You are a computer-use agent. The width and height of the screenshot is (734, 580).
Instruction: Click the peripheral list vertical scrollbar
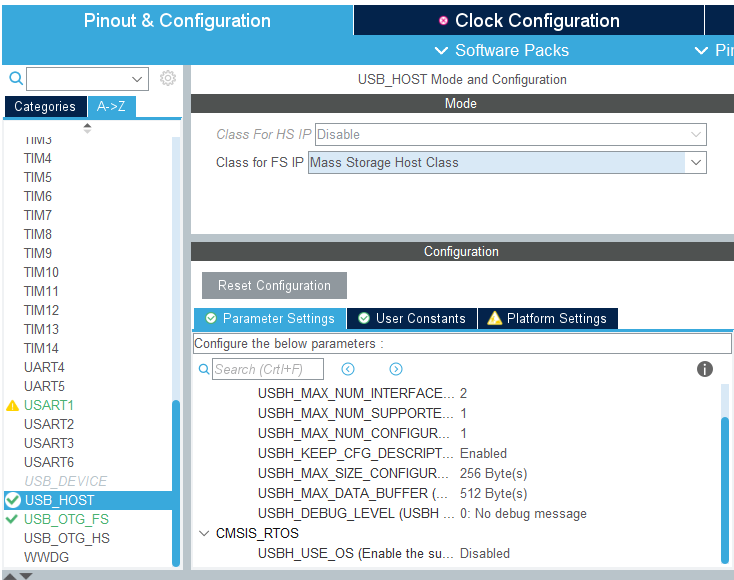pos(176,483)
